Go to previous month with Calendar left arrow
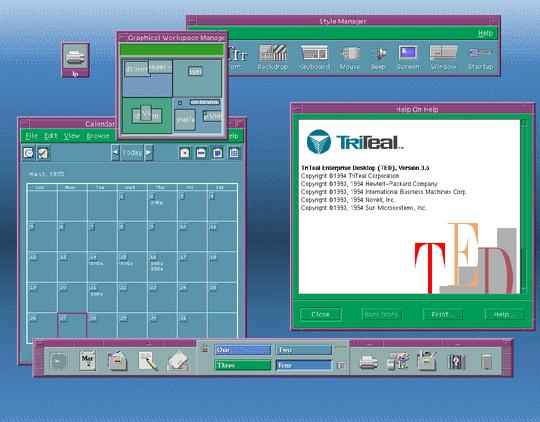 click(x=115, y=152)
